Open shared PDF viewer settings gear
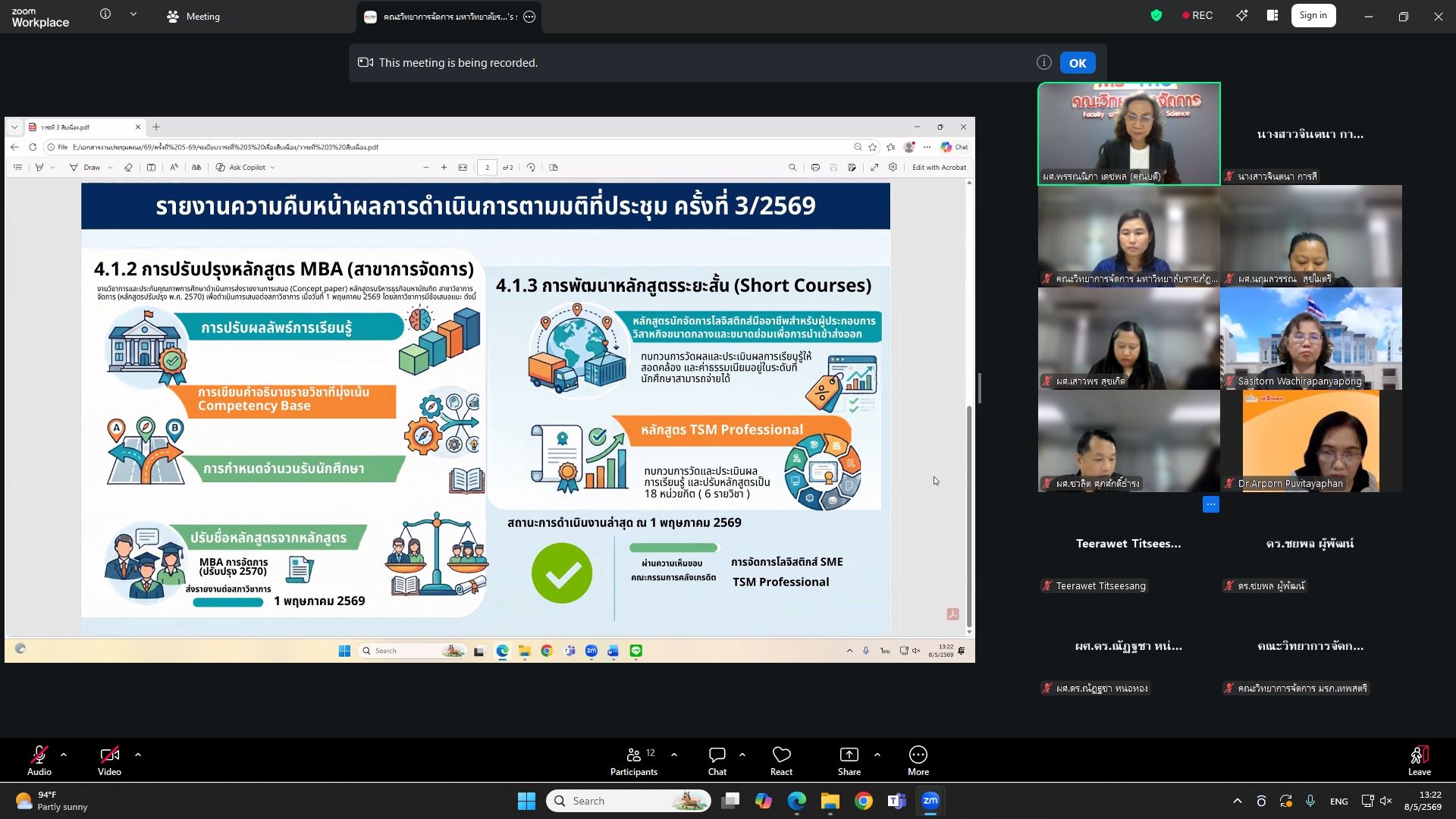The height and width of the screenshot is (819, 1456). click(893, 168)
